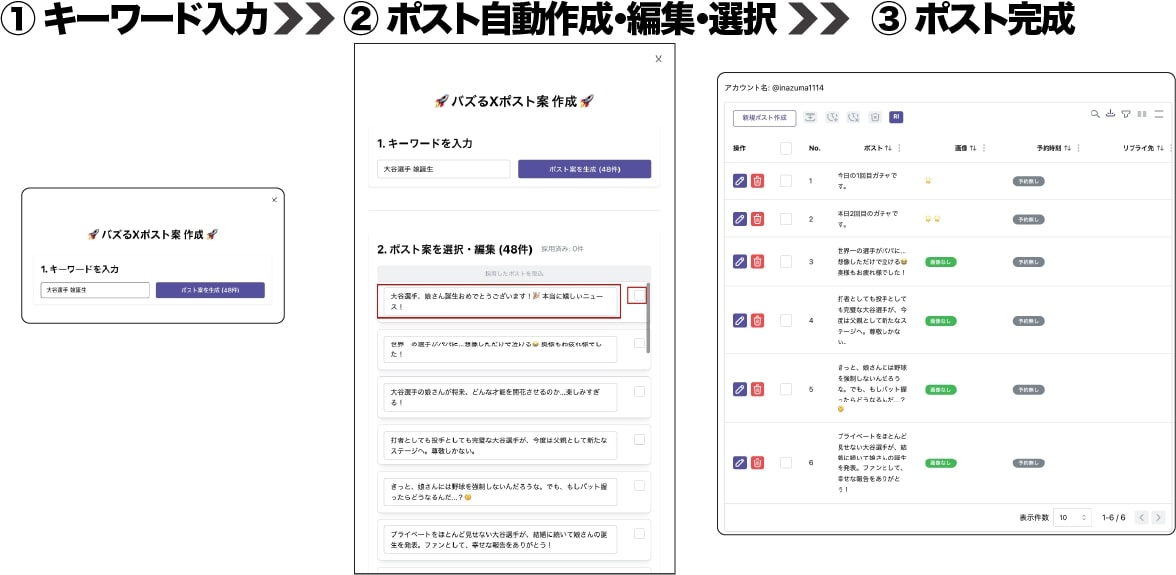
Task: Tick the select-all checkbox in table header
Action: [x=786, y=148]
